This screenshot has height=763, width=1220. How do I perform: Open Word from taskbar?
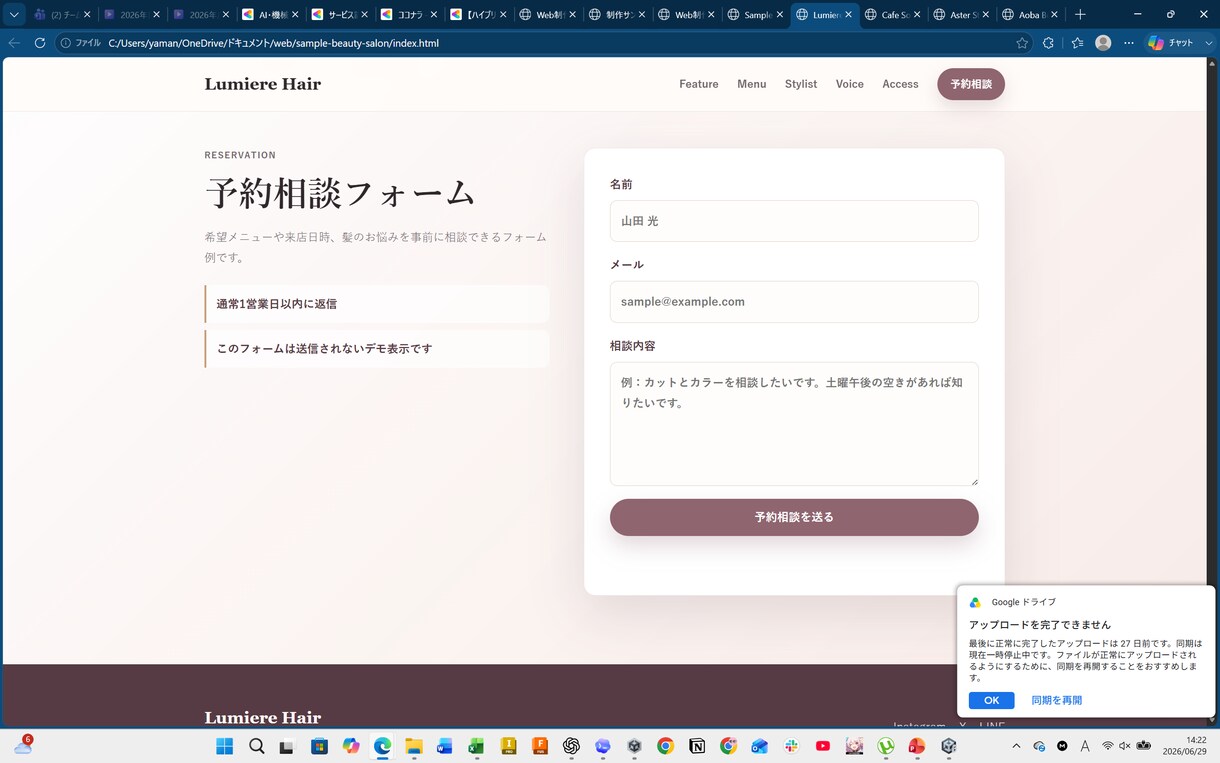pos(445,746)
